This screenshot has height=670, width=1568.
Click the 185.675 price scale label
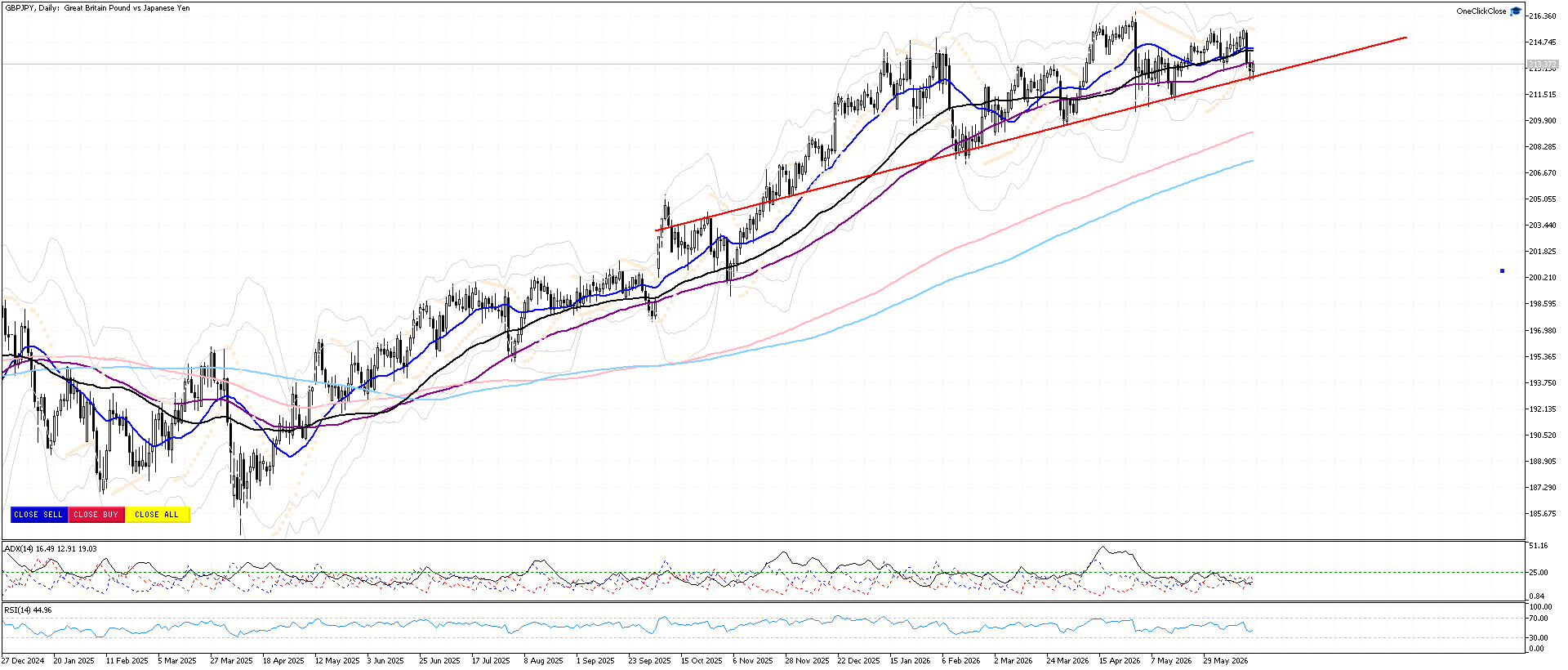(x=1542, y=514)
